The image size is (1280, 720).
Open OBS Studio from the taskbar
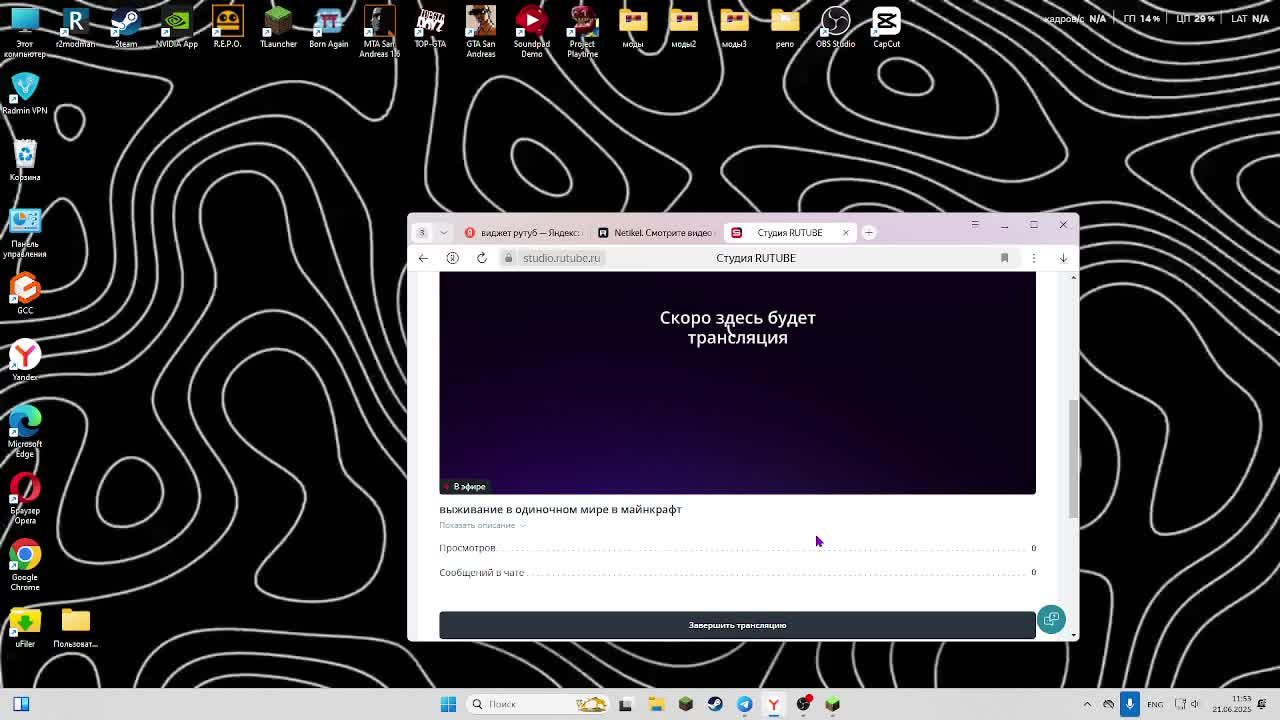803,704
